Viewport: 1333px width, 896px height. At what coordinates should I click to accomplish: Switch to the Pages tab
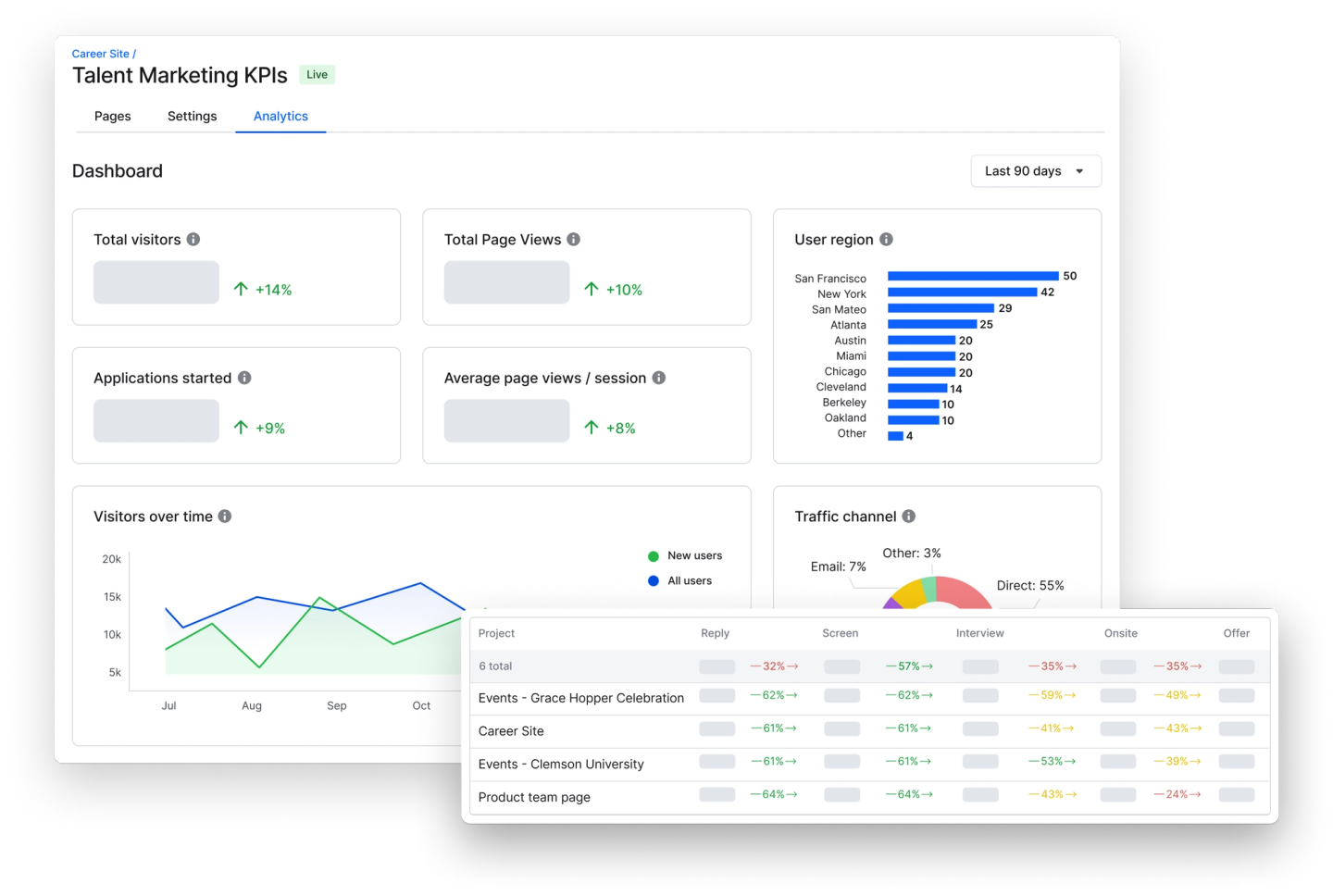(113, 116)
